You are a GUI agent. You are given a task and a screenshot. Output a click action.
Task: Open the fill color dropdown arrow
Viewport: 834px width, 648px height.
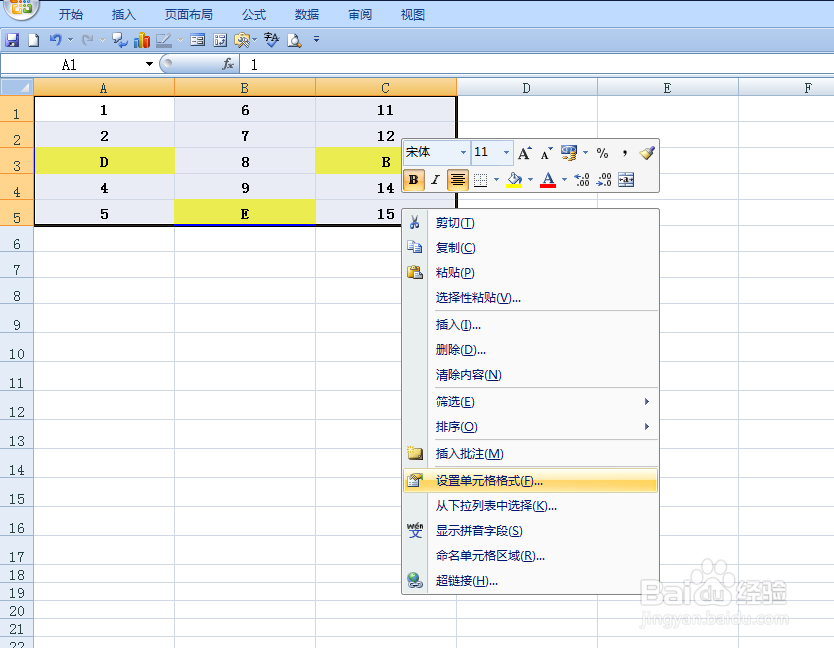click(x=530, y=179)
